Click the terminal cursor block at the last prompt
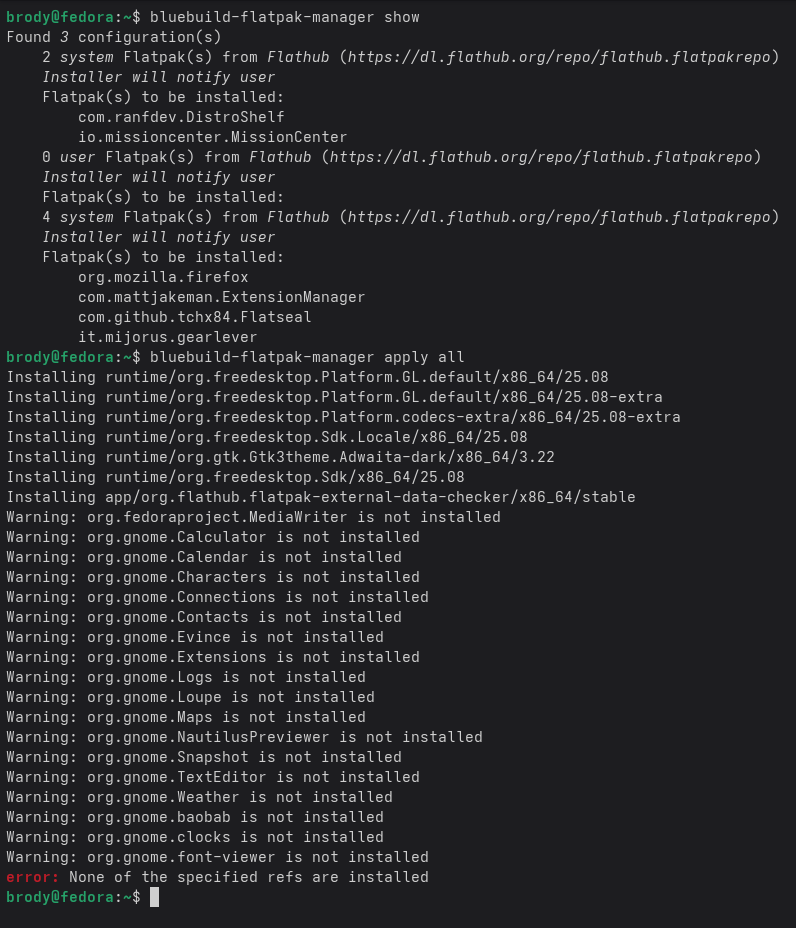Viewport: 796px width, 928px height. 154,897
